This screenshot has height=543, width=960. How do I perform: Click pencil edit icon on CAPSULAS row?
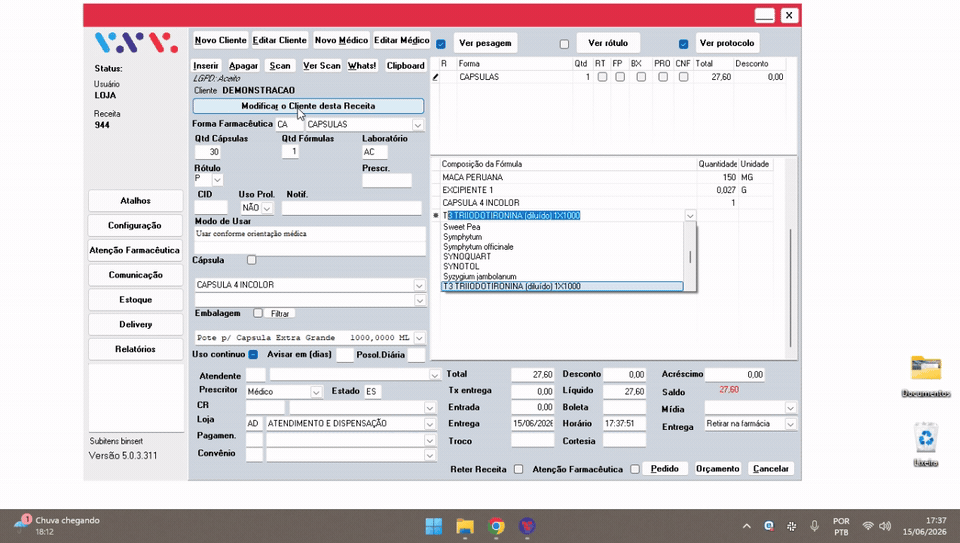click(436, 77)
